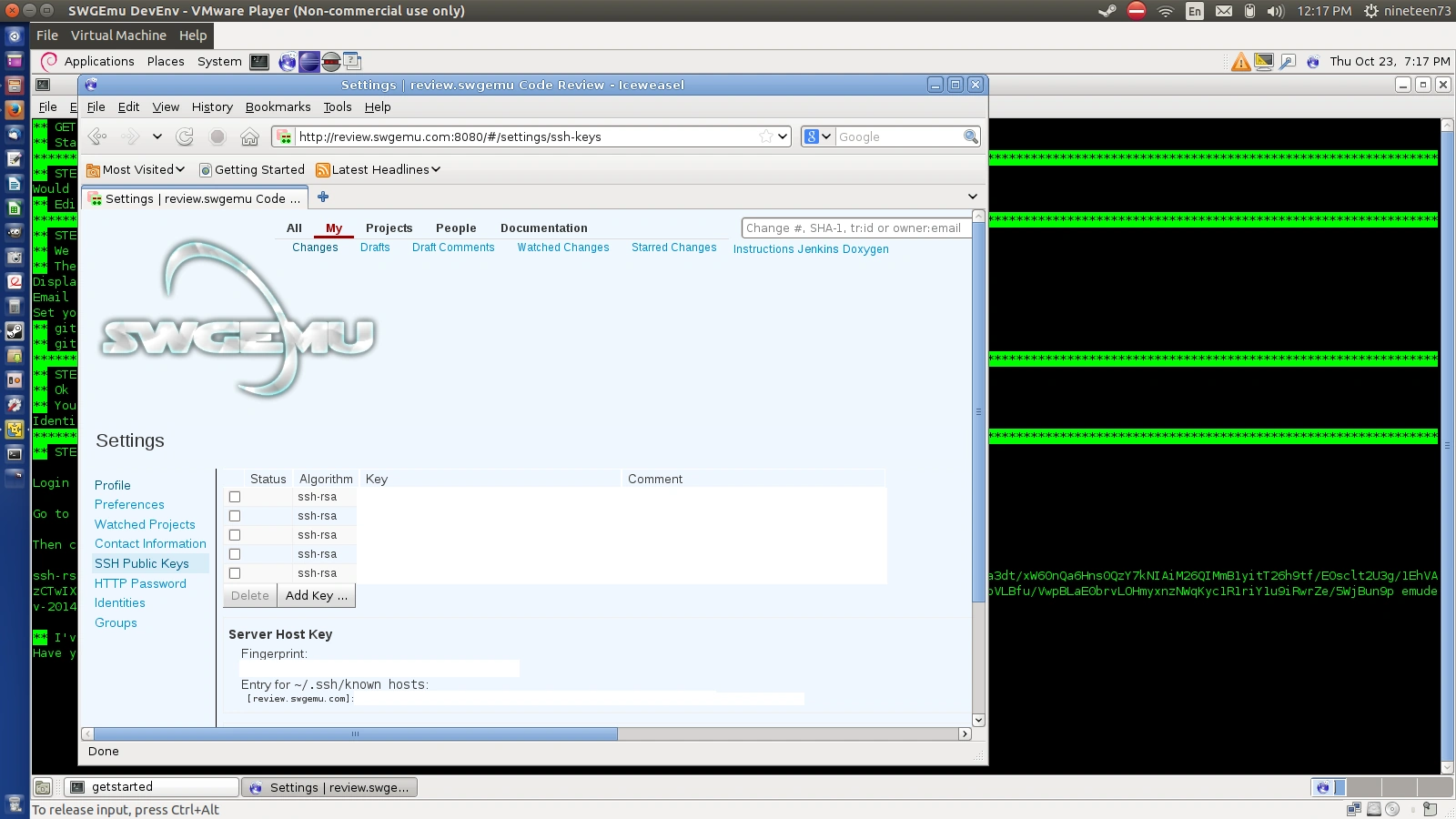Tick the third ssh-rsa key checkbox
1456x819 pixels.
[x=235, y=535]
